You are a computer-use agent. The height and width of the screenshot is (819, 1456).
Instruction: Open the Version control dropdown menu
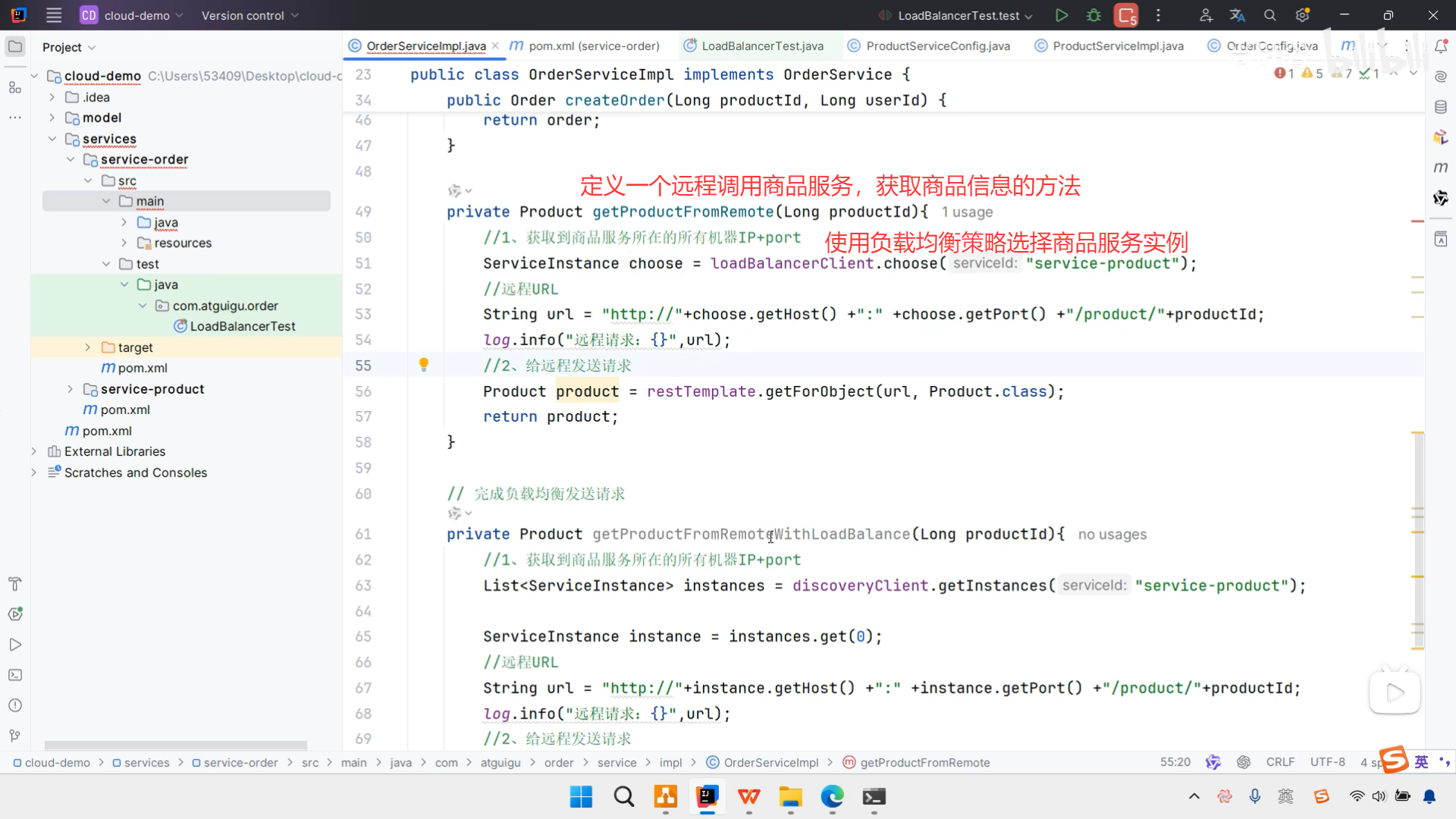click(x=250, y=15)
